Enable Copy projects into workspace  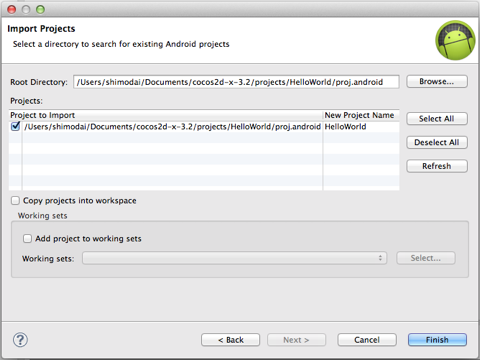pyautogui.click(x=15, y=200)
